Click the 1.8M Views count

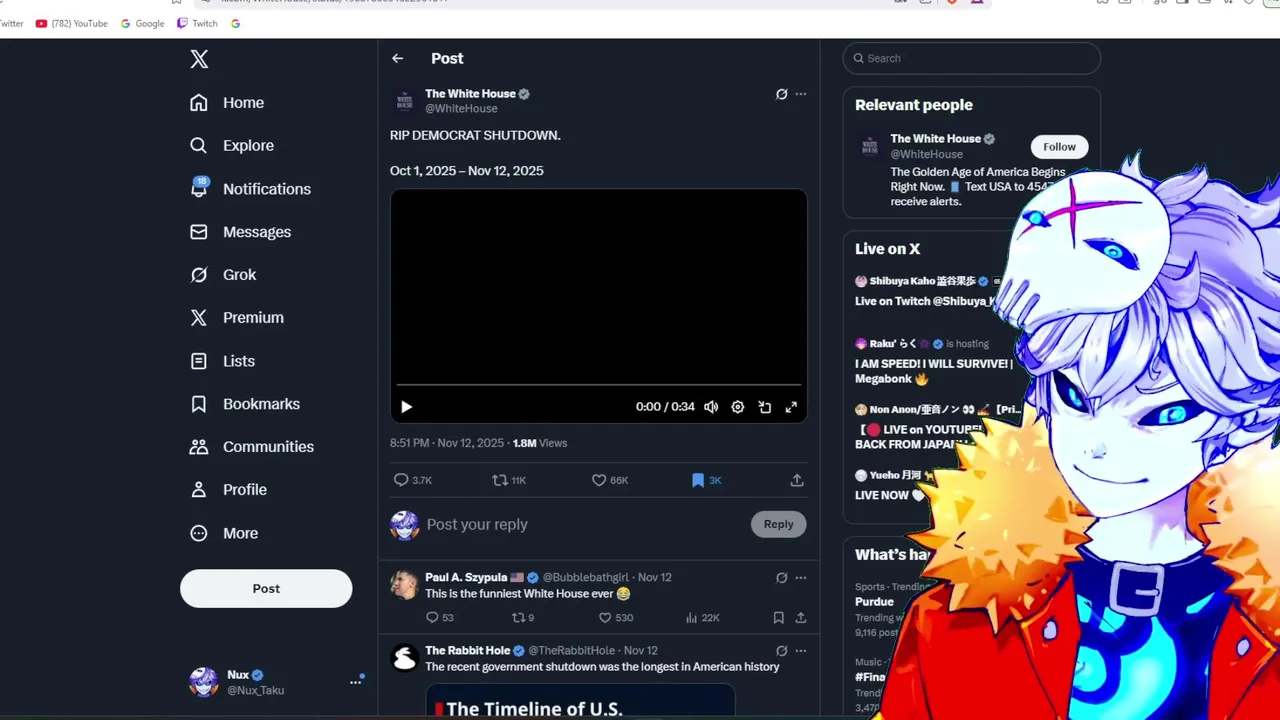(540, 443)
